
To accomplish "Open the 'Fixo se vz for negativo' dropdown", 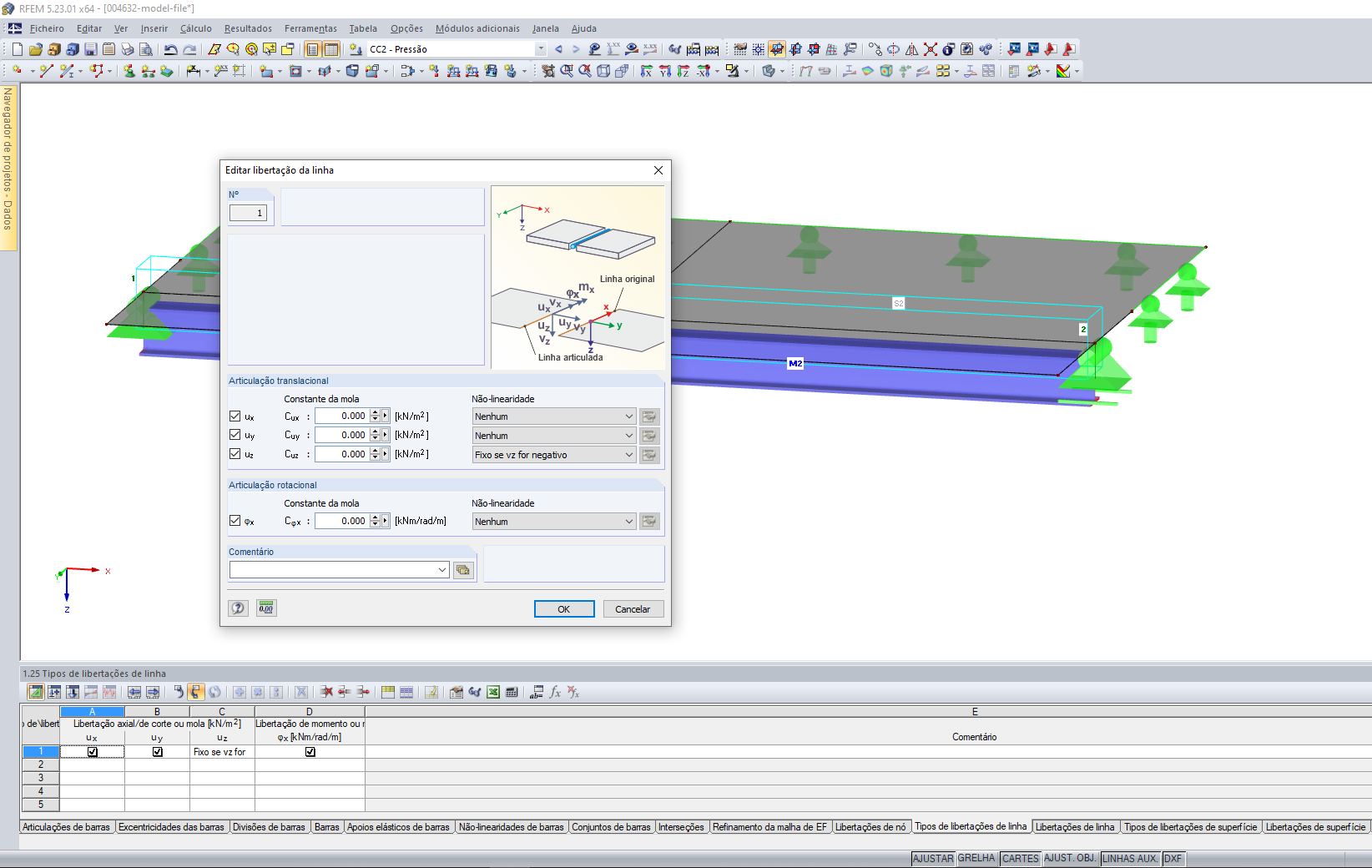I will click(x=554, y=455).
